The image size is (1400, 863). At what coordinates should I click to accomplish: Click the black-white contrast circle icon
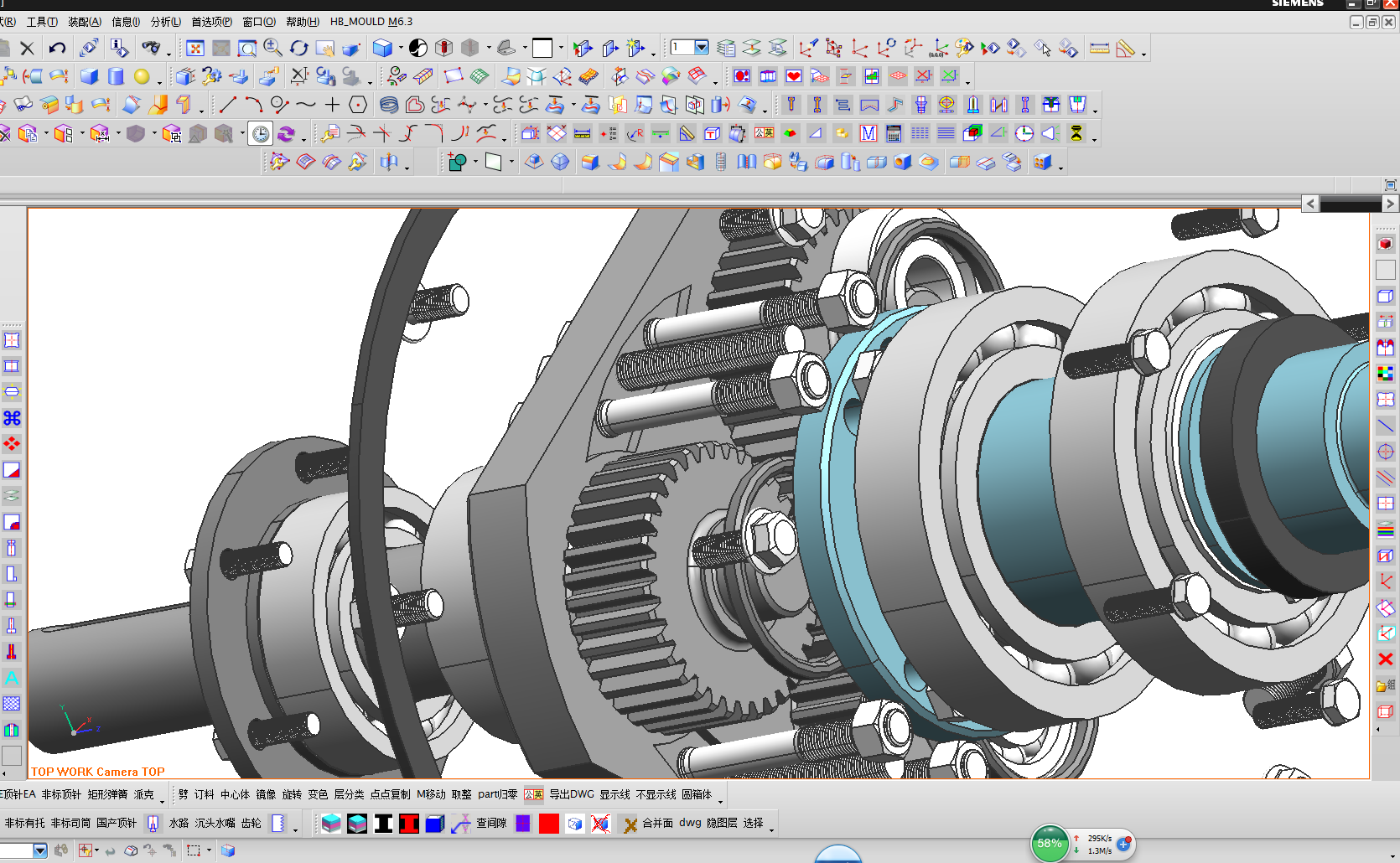(418, 48)
